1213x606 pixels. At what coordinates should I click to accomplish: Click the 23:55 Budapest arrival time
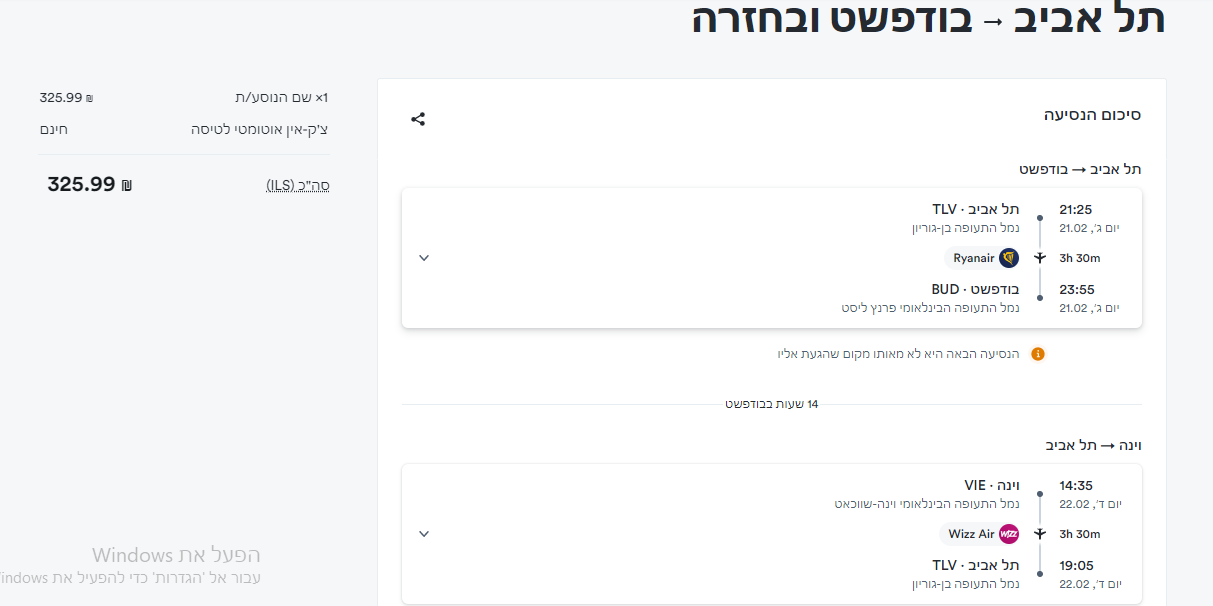coord(1076,290)
